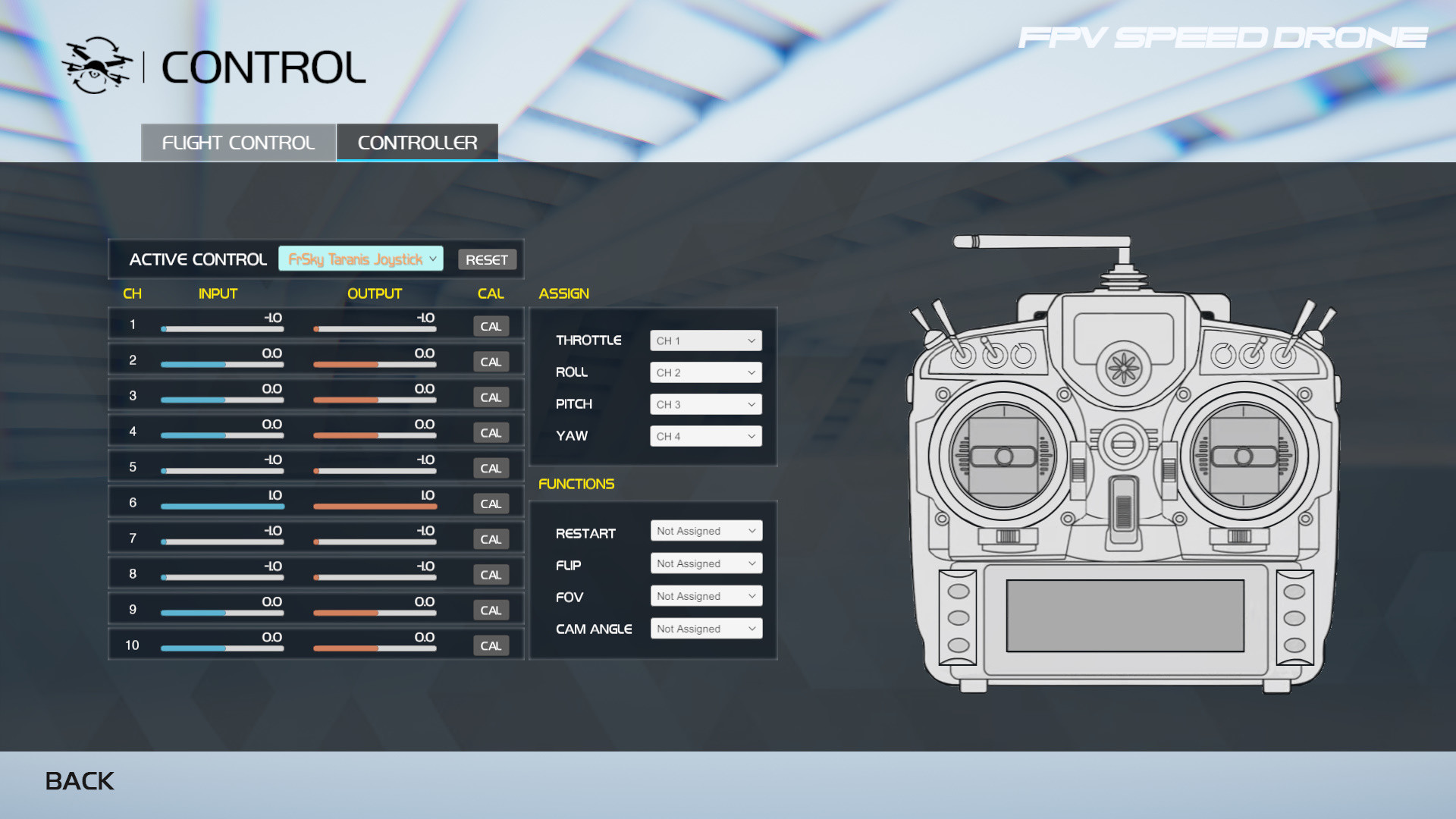Open the Throttle channel dropdown
This screenshot has width=1456, height=819.
click(705, 340)
